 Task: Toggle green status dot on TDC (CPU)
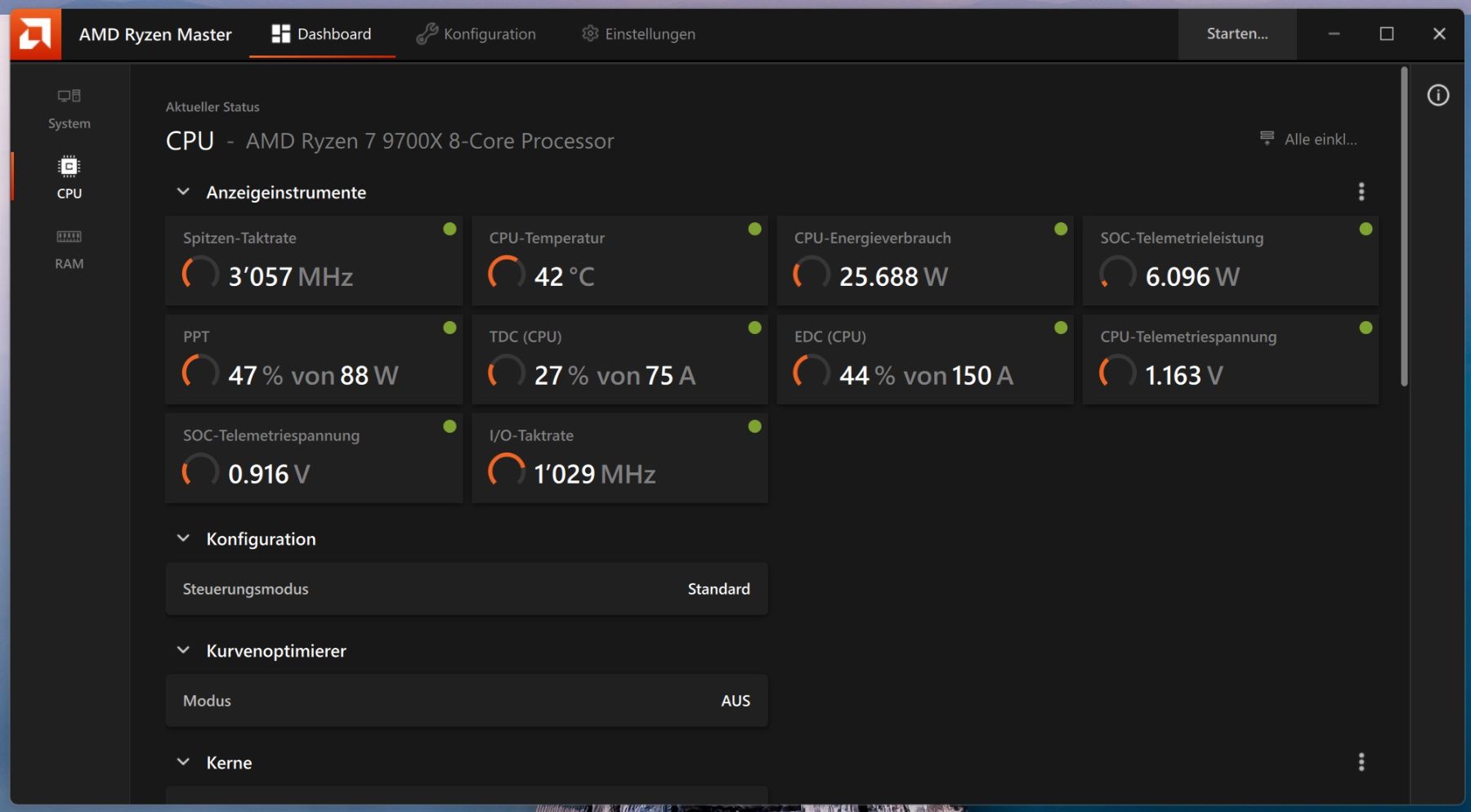755,328
